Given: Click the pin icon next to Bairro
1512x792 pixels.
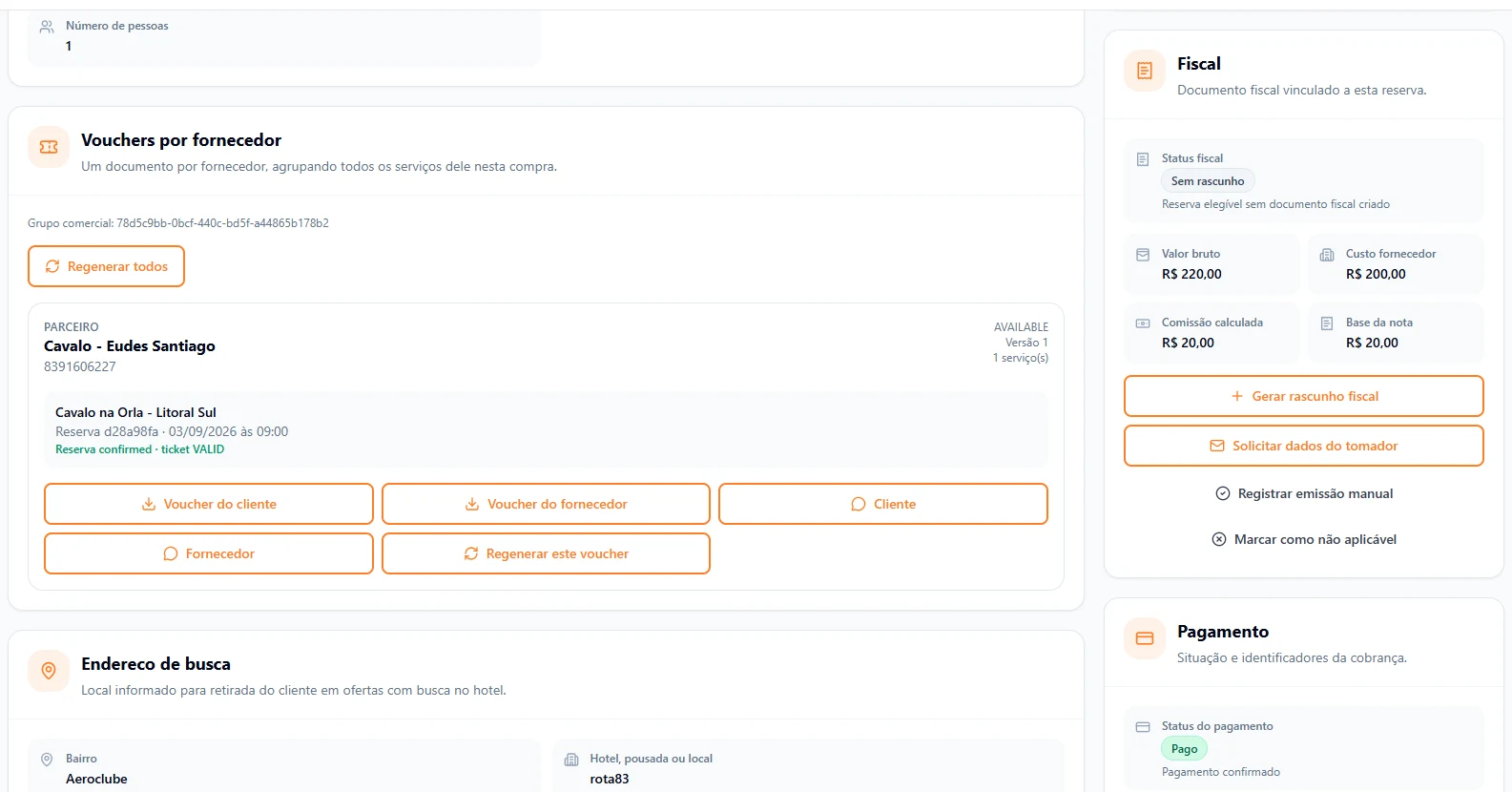Looking at the screenshot, I should [47, 760].
